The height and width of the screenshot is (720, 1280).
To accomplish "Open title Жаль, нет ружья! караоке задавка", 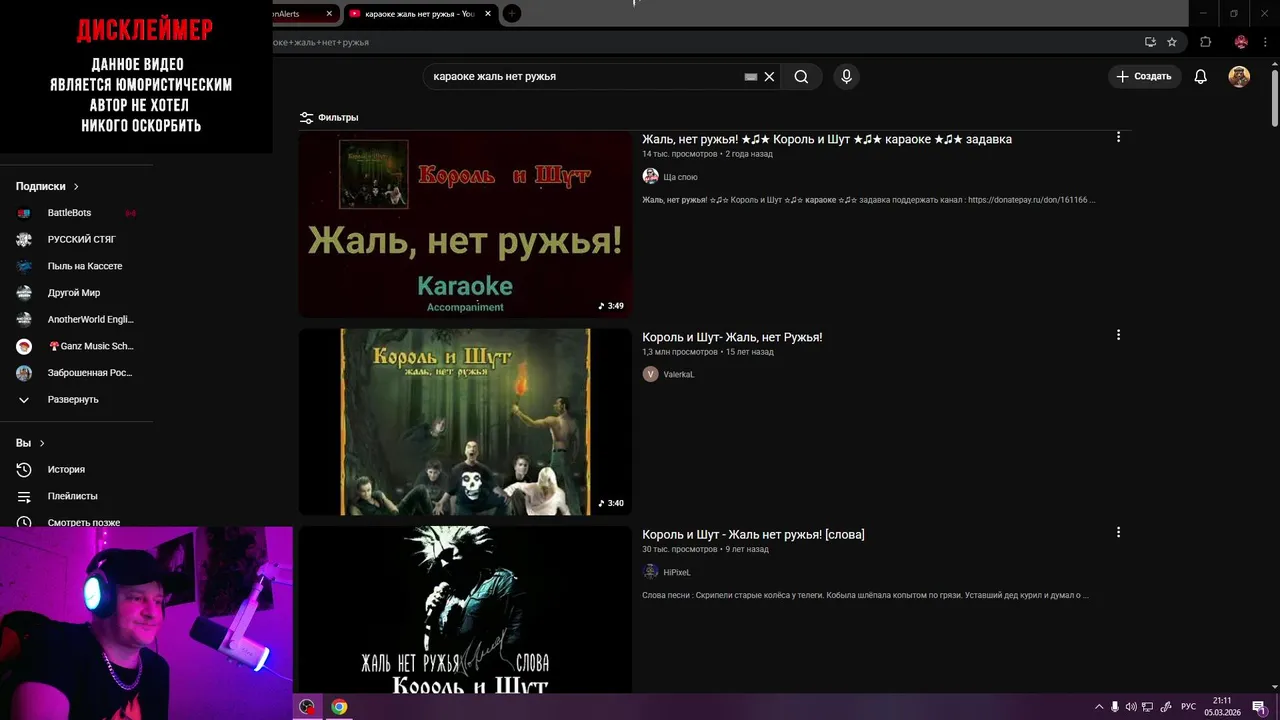I will [827, 139].
